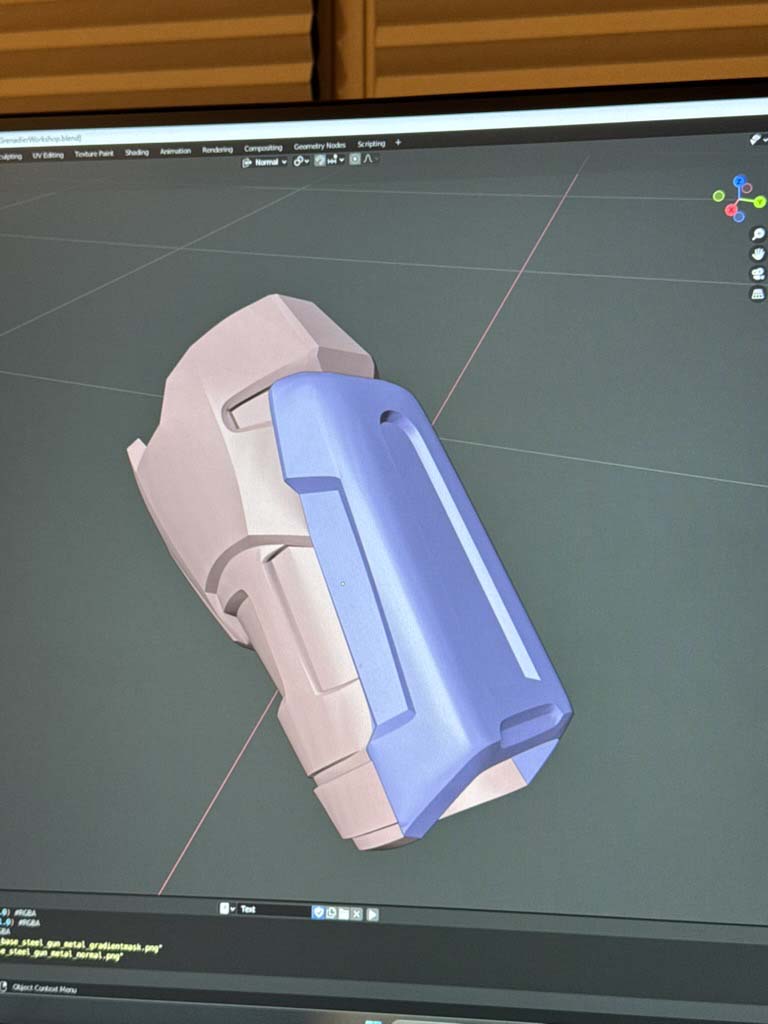Image resolution: width=768 pixels, height=1024 pixels.
Task: Switch to the Texture Paint workspace tab
Action: pos(93,154)
